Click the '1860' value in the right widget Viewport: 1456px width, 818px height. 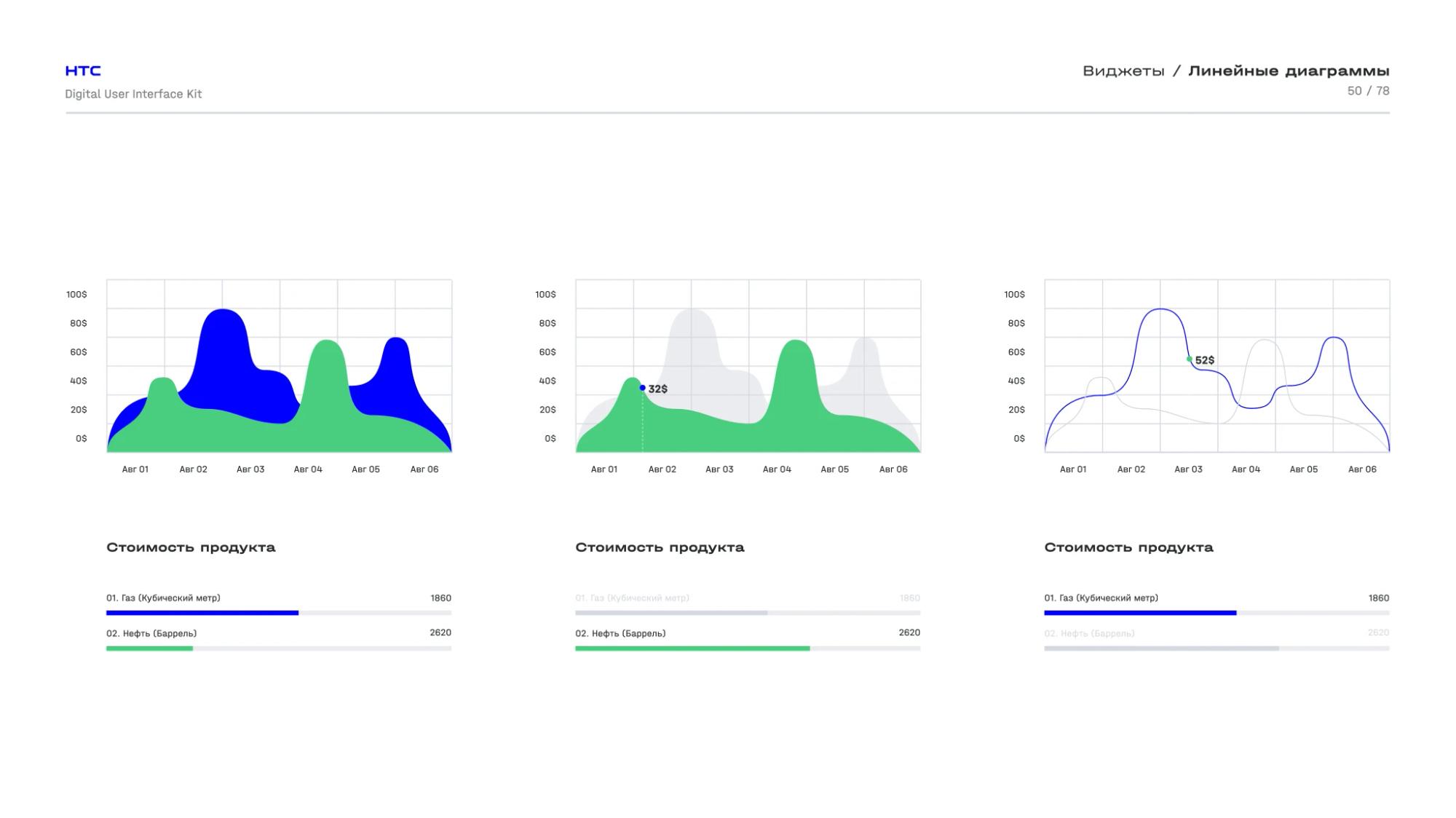[x=1378, y=598]
